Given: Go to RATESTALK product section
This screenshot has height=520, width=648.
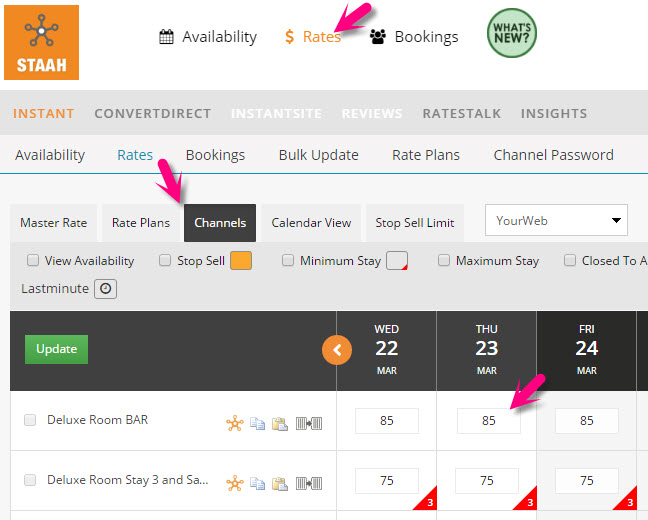Looking at the screenshot, I should click(462, 113).
